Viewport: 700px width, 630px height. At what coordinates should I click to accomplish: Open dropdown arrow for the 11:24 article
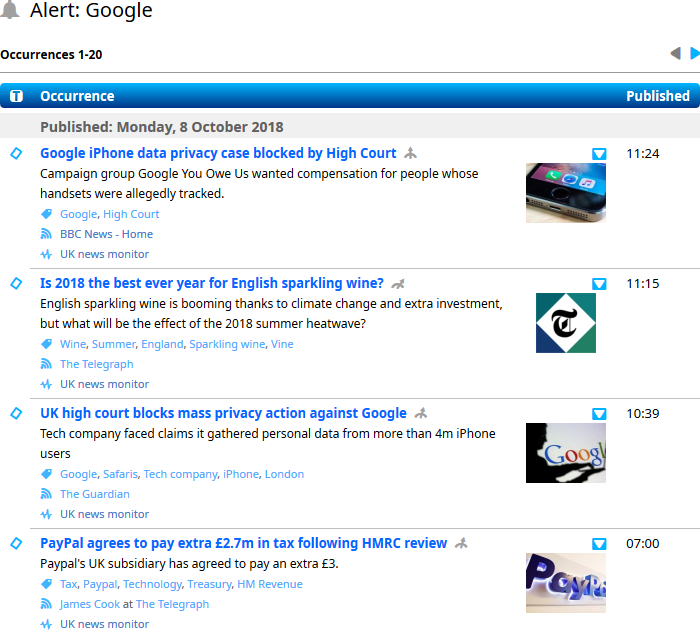599,154
